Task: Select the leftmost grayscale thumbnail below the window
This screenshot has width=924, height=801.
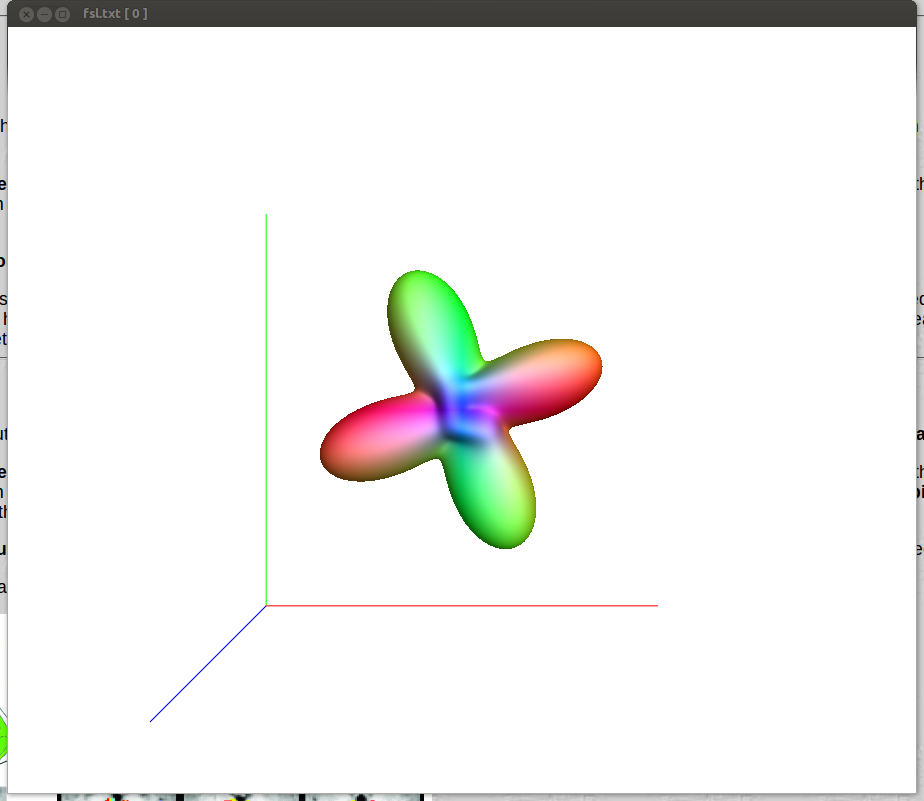Action: click(118, 797)
